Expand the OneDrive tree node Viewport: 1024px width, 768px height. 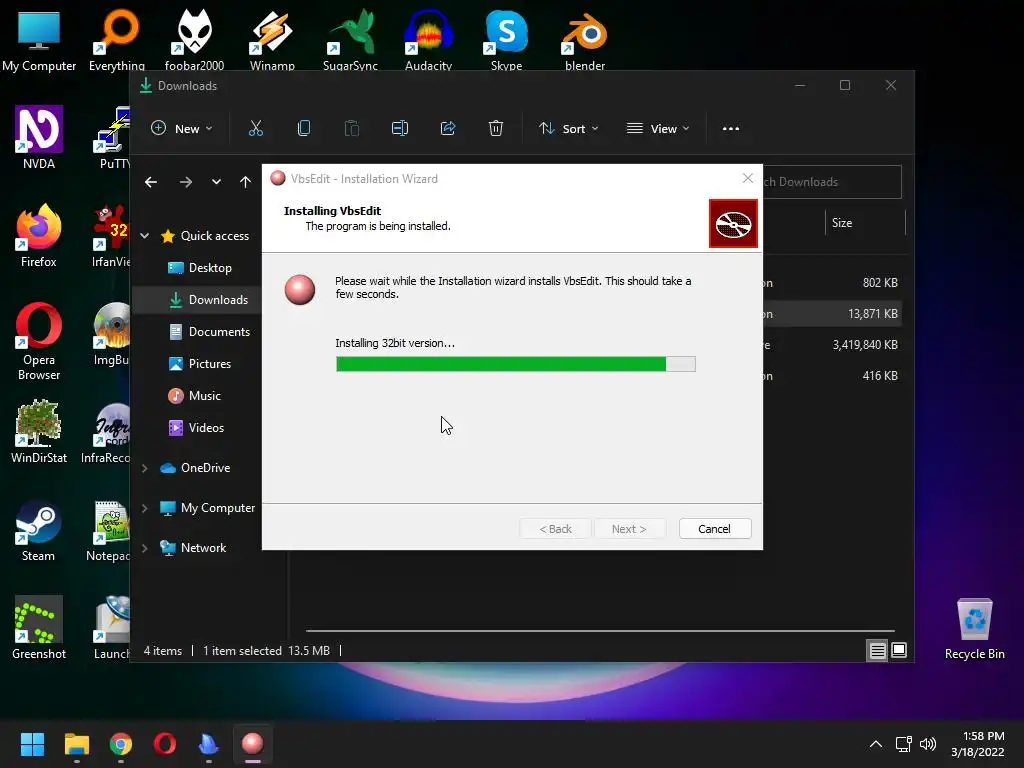144,468
